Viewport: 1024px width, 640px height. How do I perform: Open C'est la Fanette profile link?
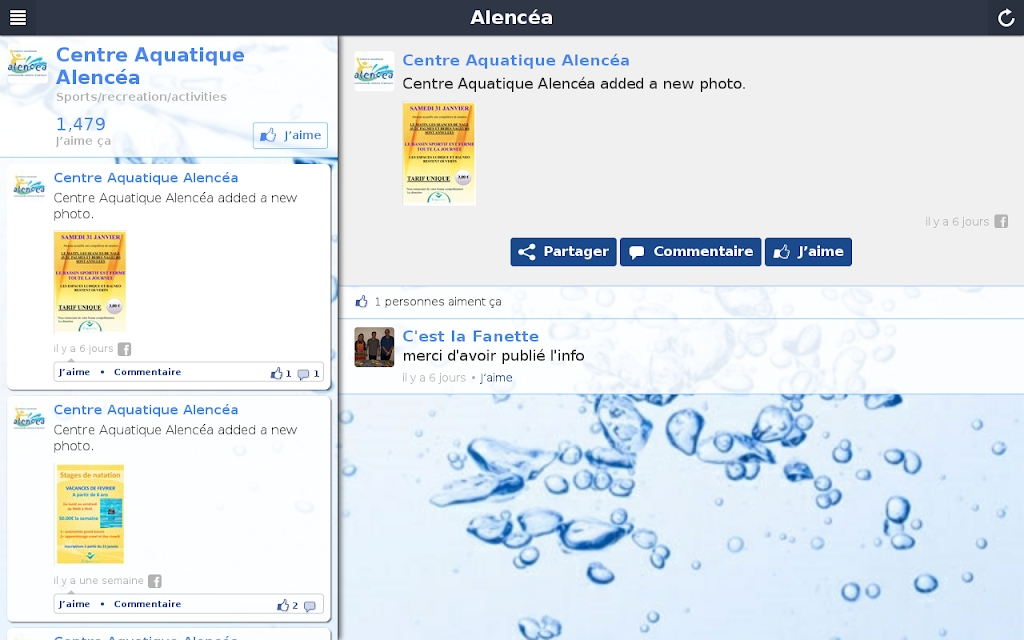pos(470,336)
